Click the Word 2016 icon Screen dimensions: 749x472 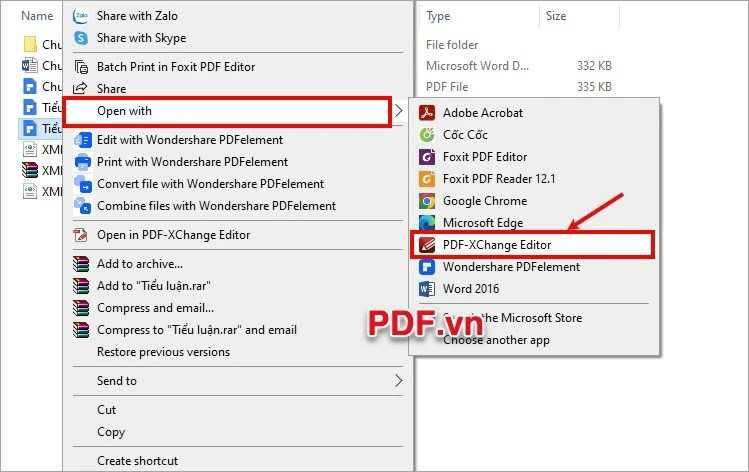pos(427,289)
